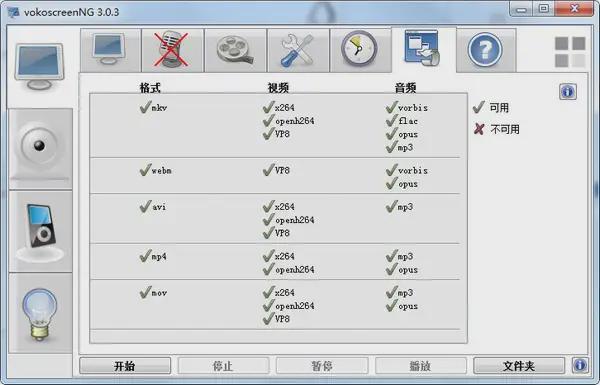Click the four-squares grid icon at top right
This screenshot has height=385, width=600.
click(570, 52)
